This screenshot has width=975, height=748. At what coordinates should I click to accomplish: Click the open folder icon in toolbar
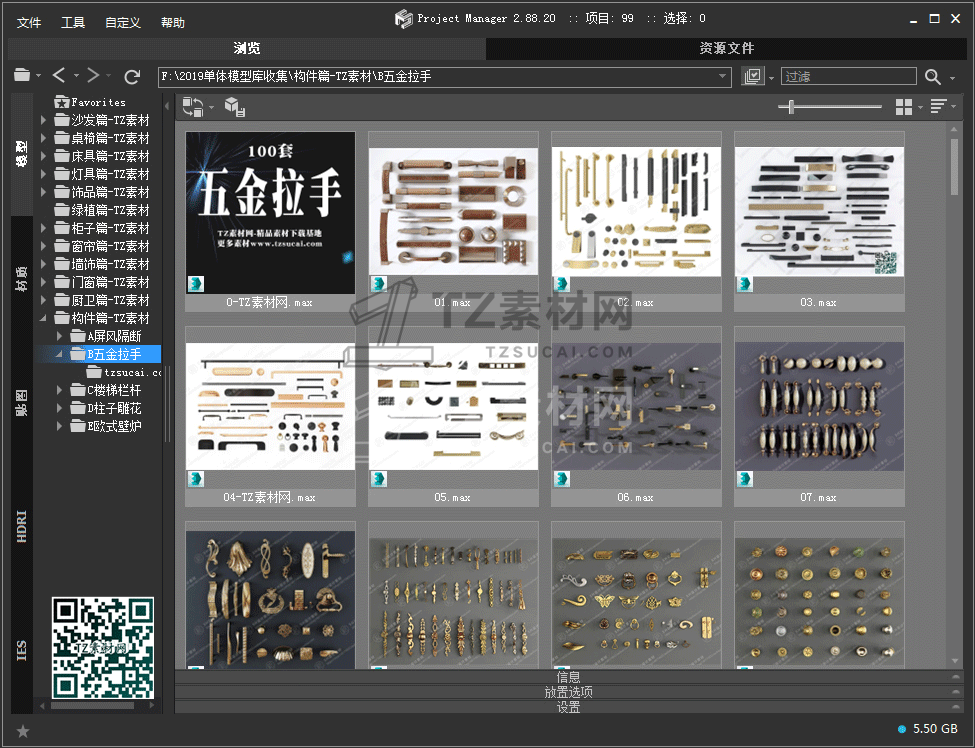(x=22, y=76)
